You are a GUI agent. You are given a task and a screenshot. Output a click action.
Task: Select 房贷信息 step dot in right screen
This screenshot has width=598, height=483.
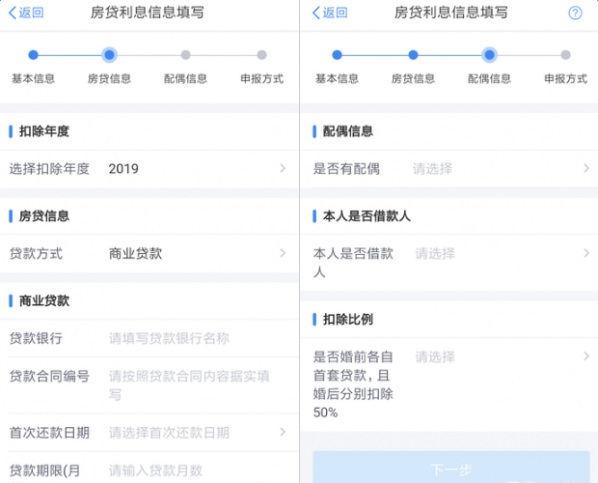413,55
